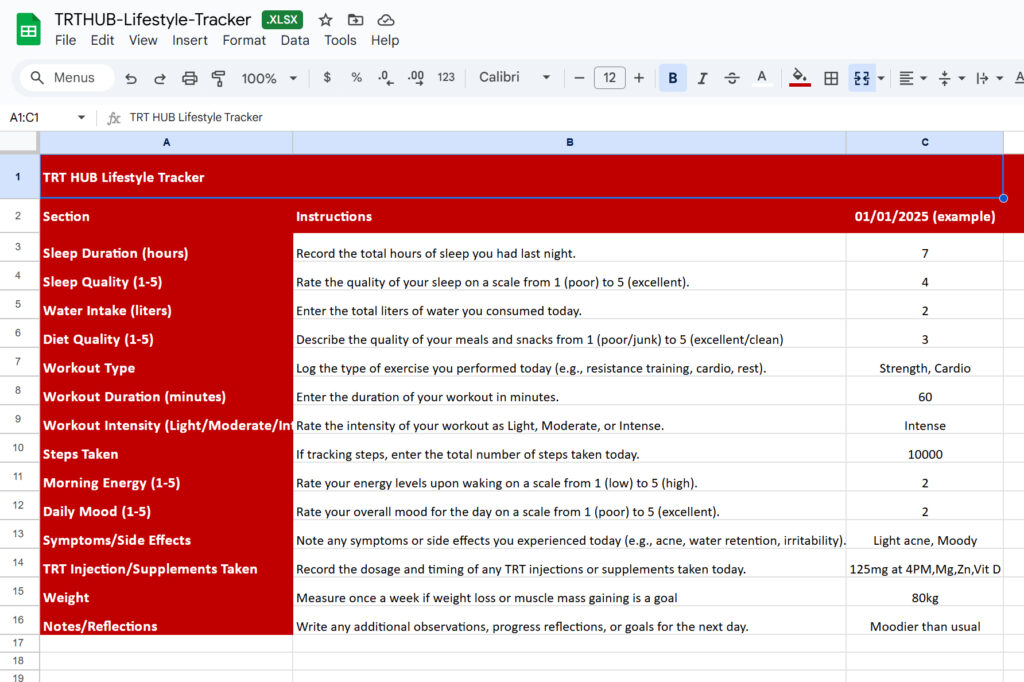
Task: Open the Data menu
Action: click(x=295, y=41)
